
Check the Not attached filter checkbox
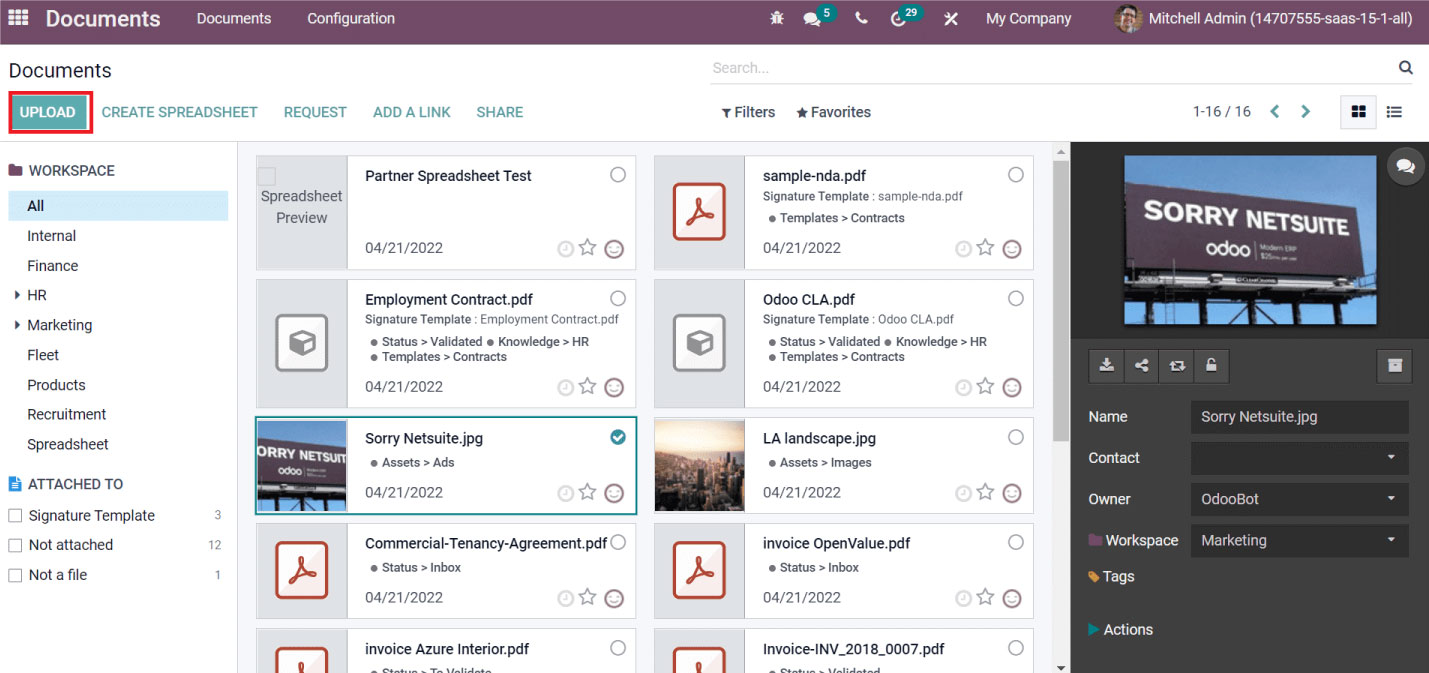[x=15, y=545]
